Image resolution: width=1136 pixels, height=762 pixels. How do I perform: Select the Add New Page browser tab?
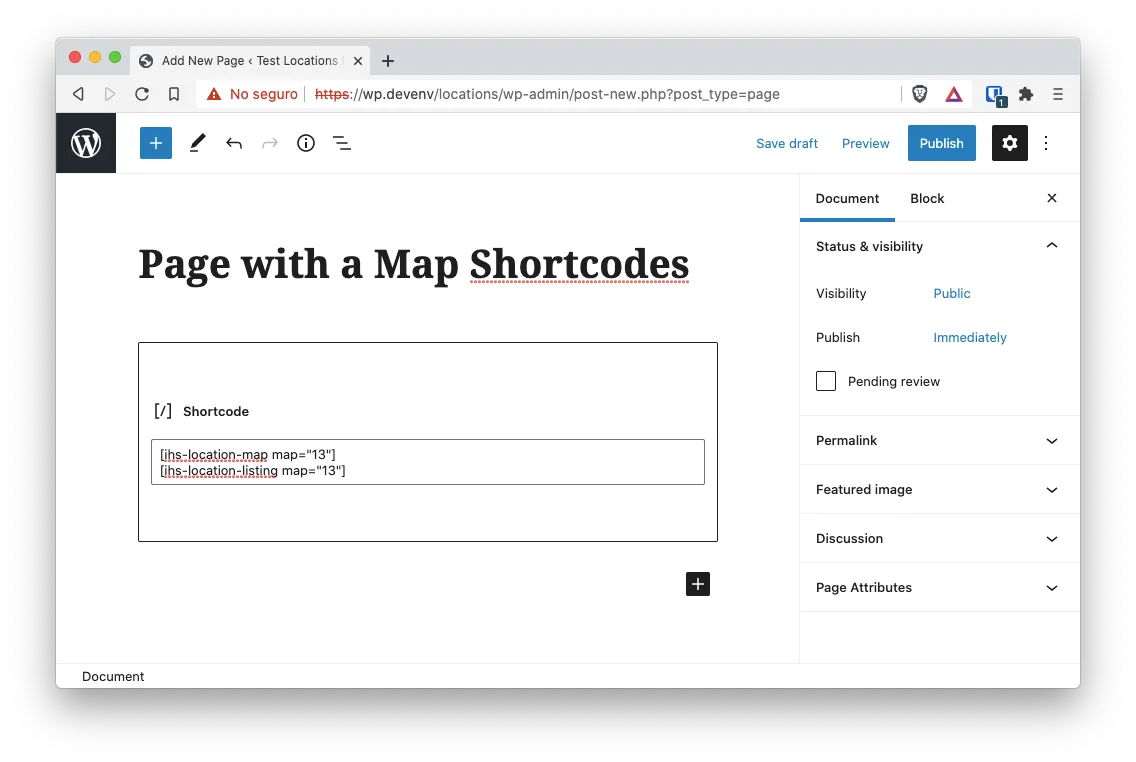coord(249,61)
